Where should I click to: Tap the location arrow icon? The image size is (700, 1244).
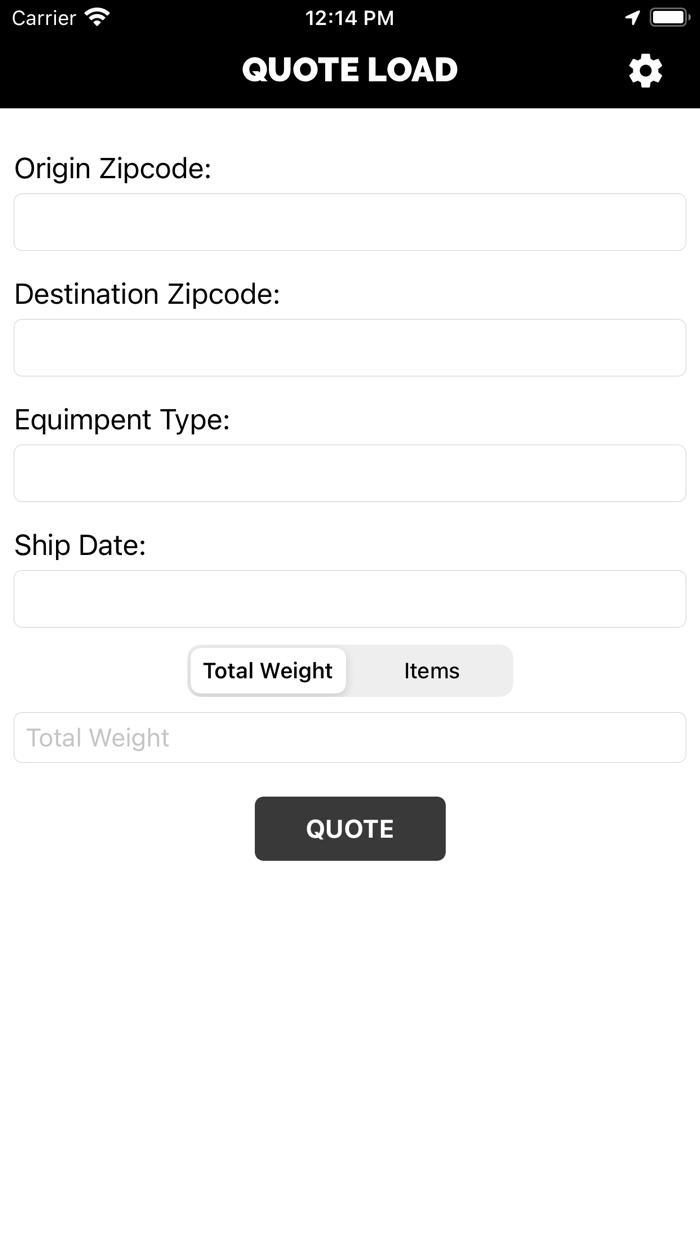(x=633, y=17)
